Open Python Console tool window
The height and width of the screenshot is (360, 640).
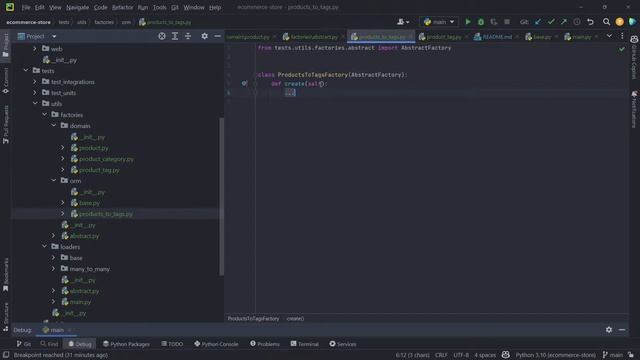pos(216,344)
